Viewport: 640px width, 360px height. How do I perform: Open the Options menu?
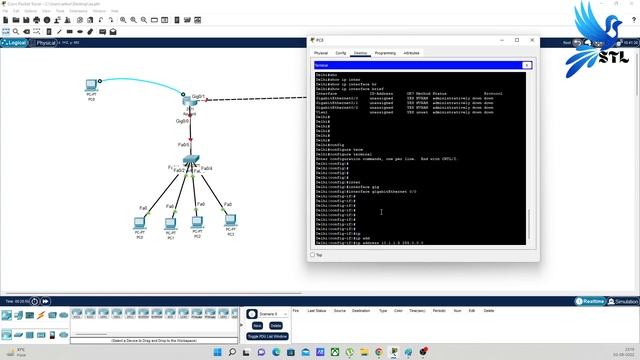tap(31, 11)
